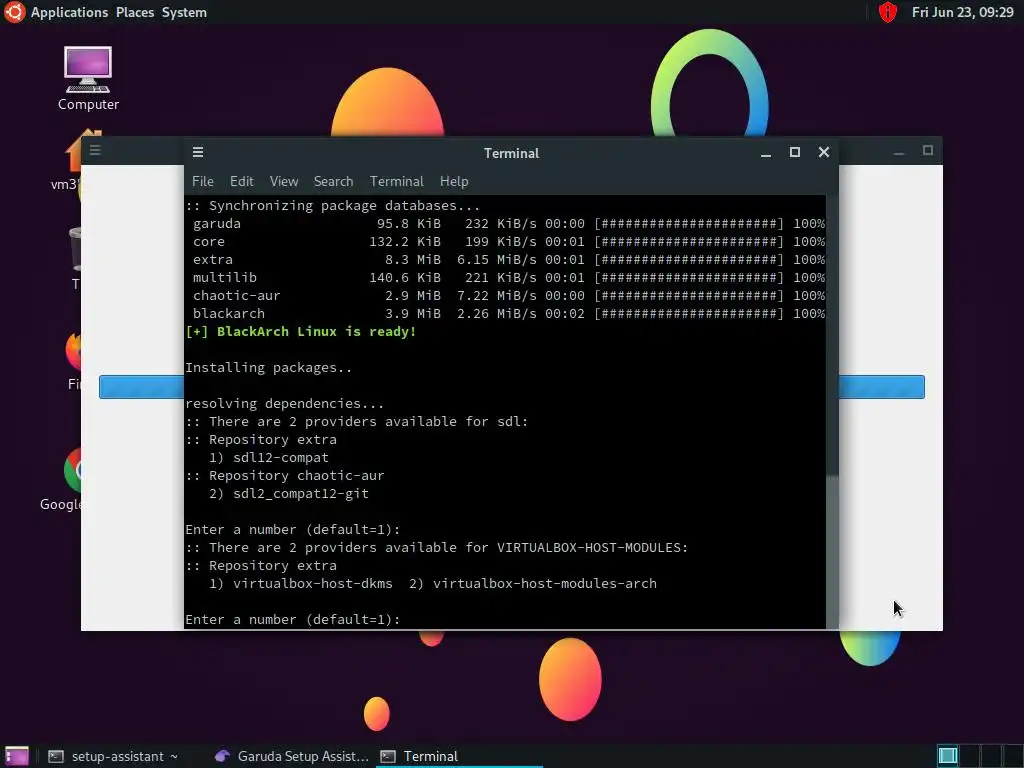Viewport: 1024px width, 768px height.
Task: Minimize the Terminal window
Action: click(x=766, y=153)
